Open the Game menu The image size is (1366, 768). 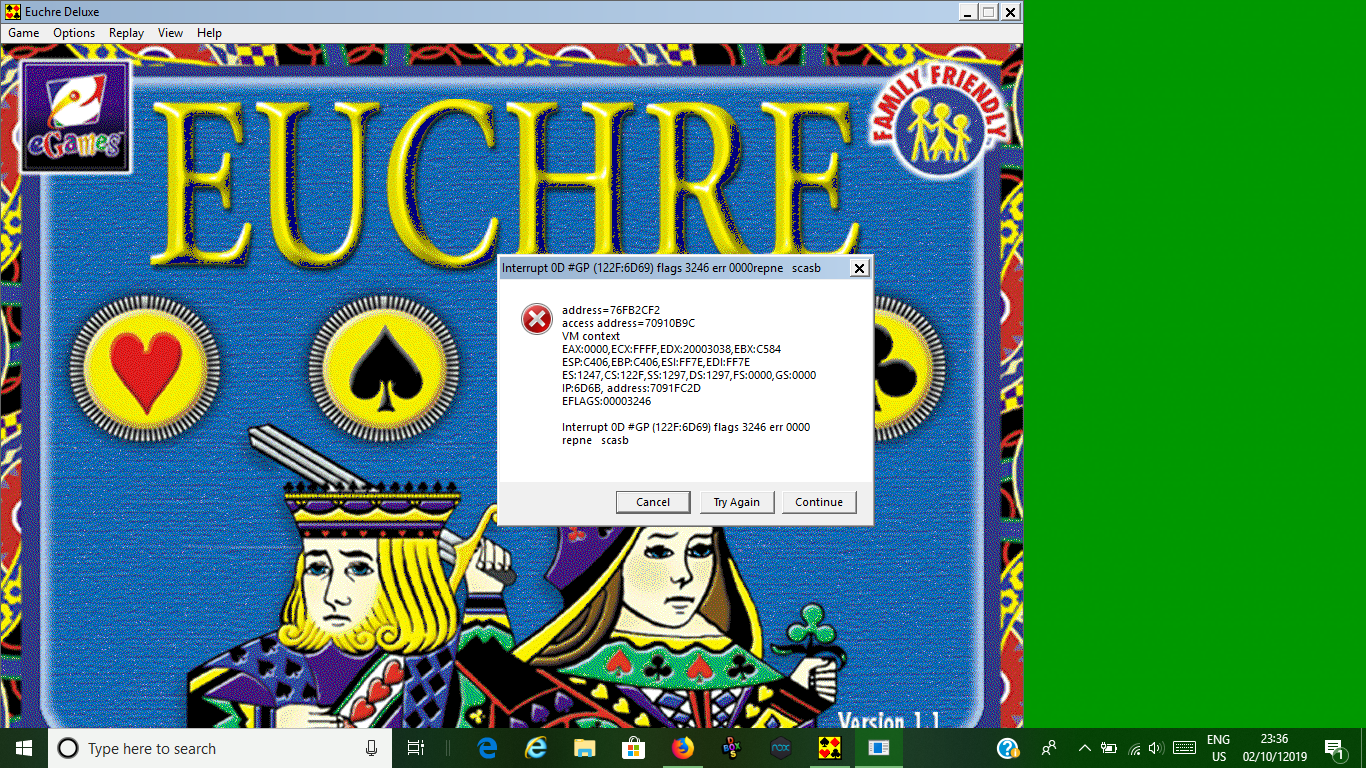[24, 33]
